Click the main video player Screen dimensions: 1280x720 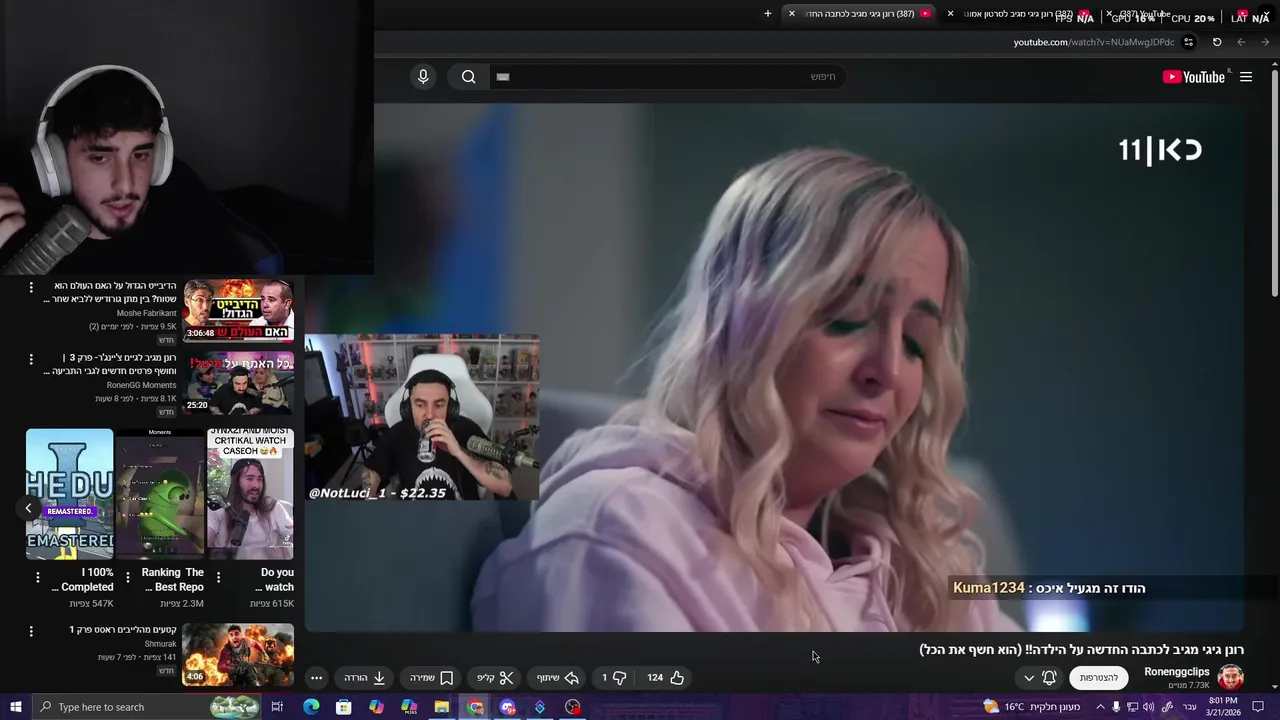(775, 367)
